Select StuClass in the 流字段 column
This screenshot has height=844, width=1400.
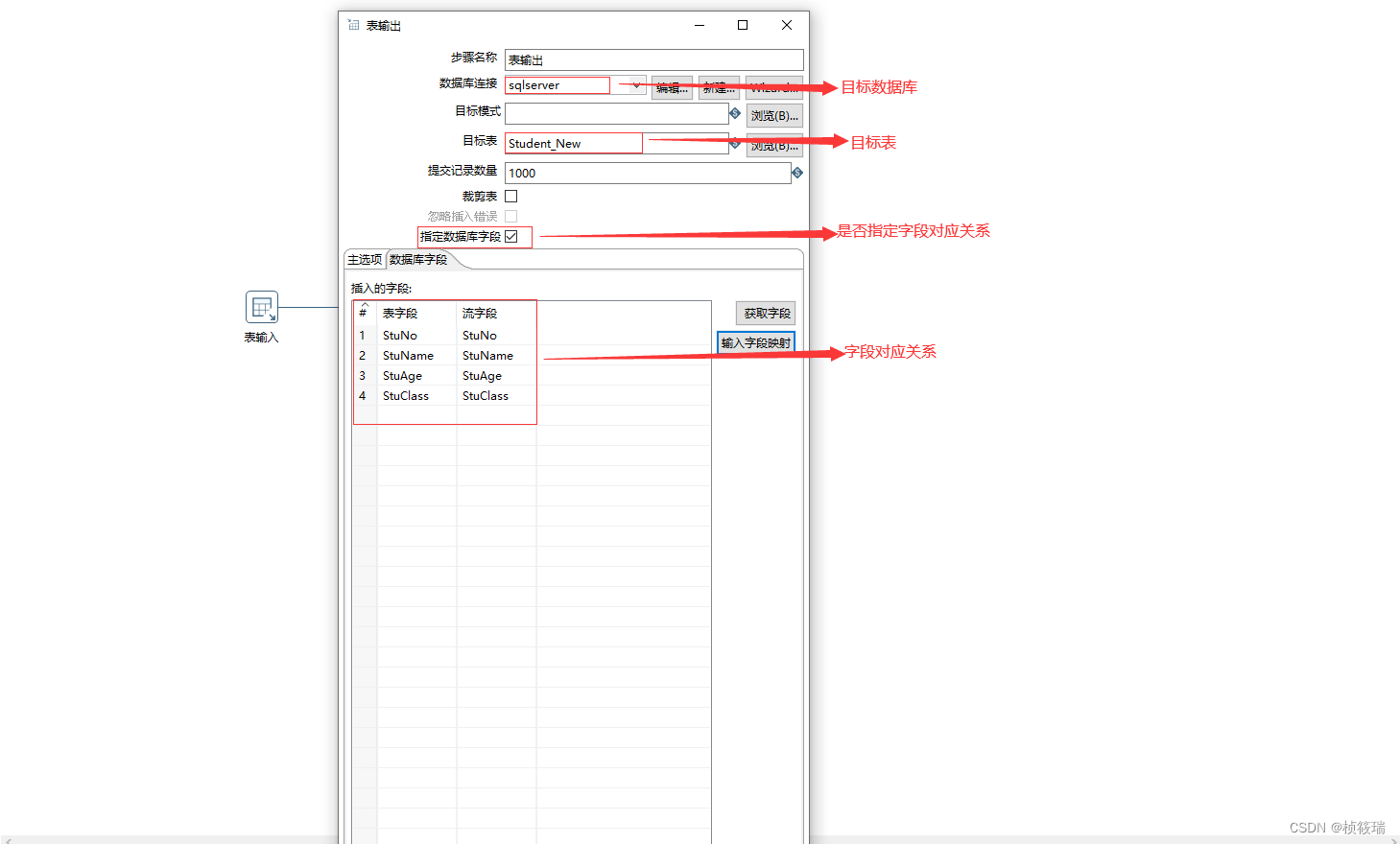coord(486,396)
